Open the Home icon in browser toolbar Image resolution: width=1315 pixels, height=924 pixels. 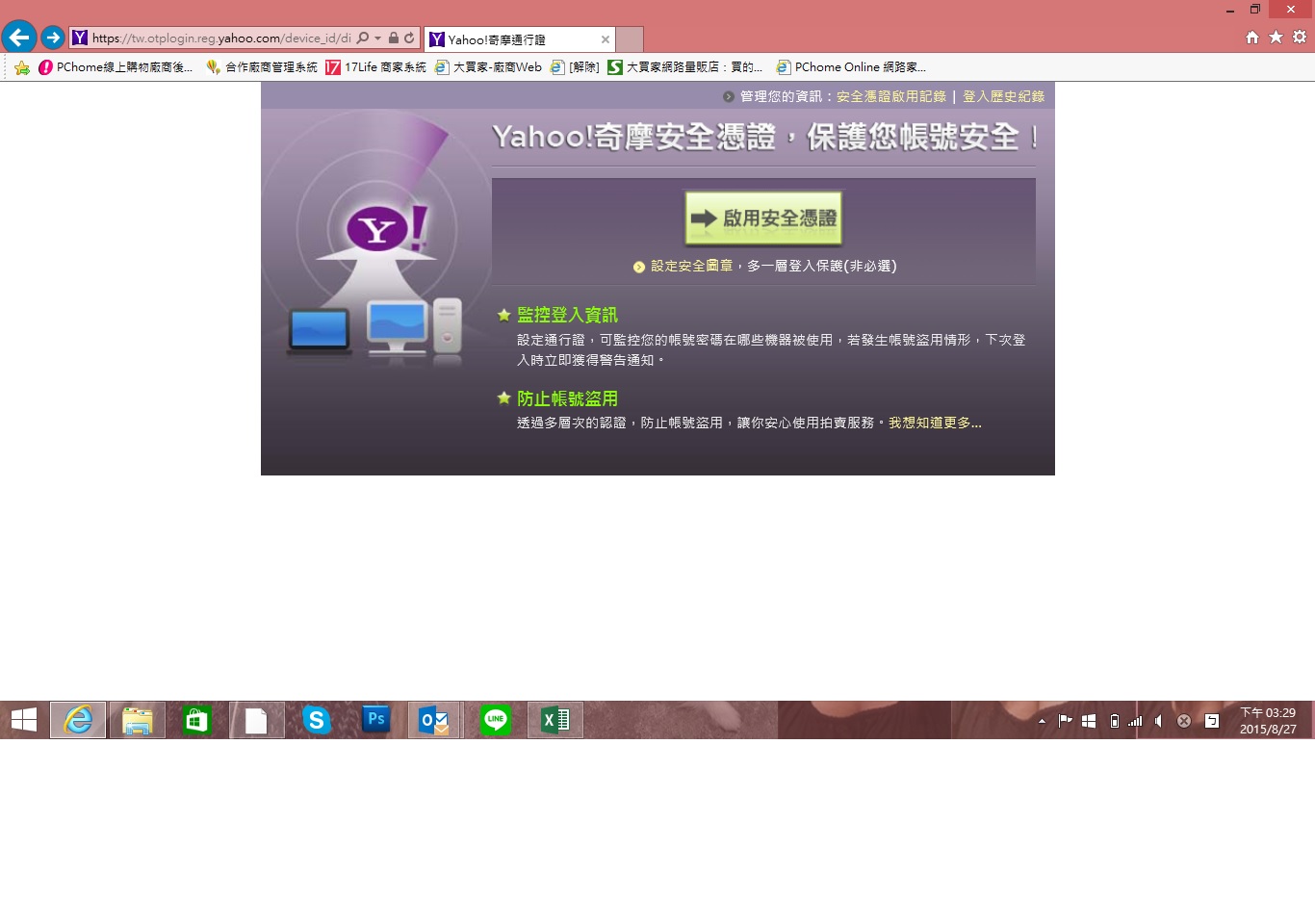click(x=1252, y=38)
